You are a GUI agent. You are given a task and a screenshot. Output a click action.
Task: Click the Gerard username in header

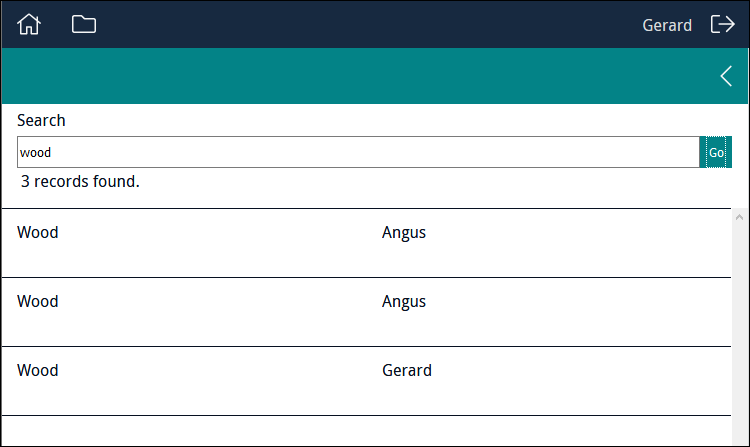667,25
